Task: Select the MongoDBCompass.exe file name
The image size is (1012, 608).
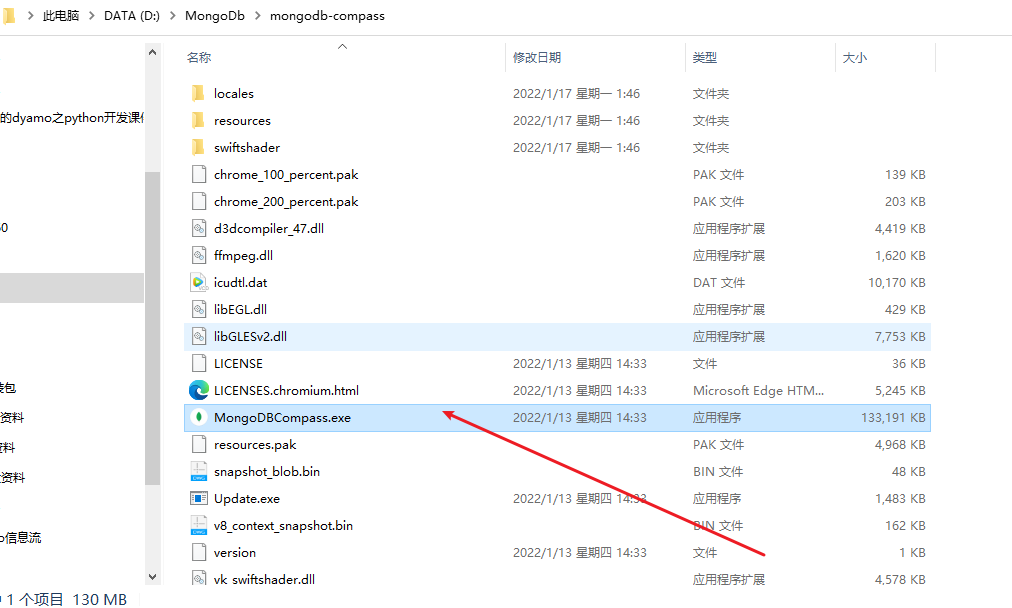Action: pos(282,418)
